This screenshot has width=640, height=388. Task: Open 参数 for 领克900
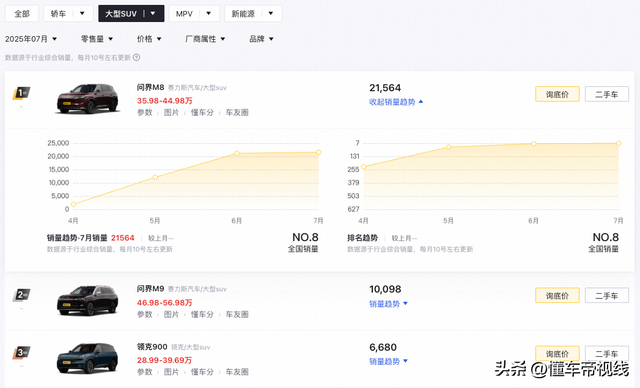[x=144, y=372]
